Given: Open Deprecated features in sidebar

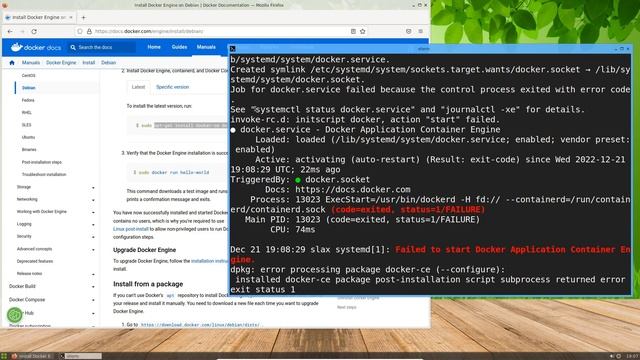Looking at the screenshot, I should click(35, 261).
